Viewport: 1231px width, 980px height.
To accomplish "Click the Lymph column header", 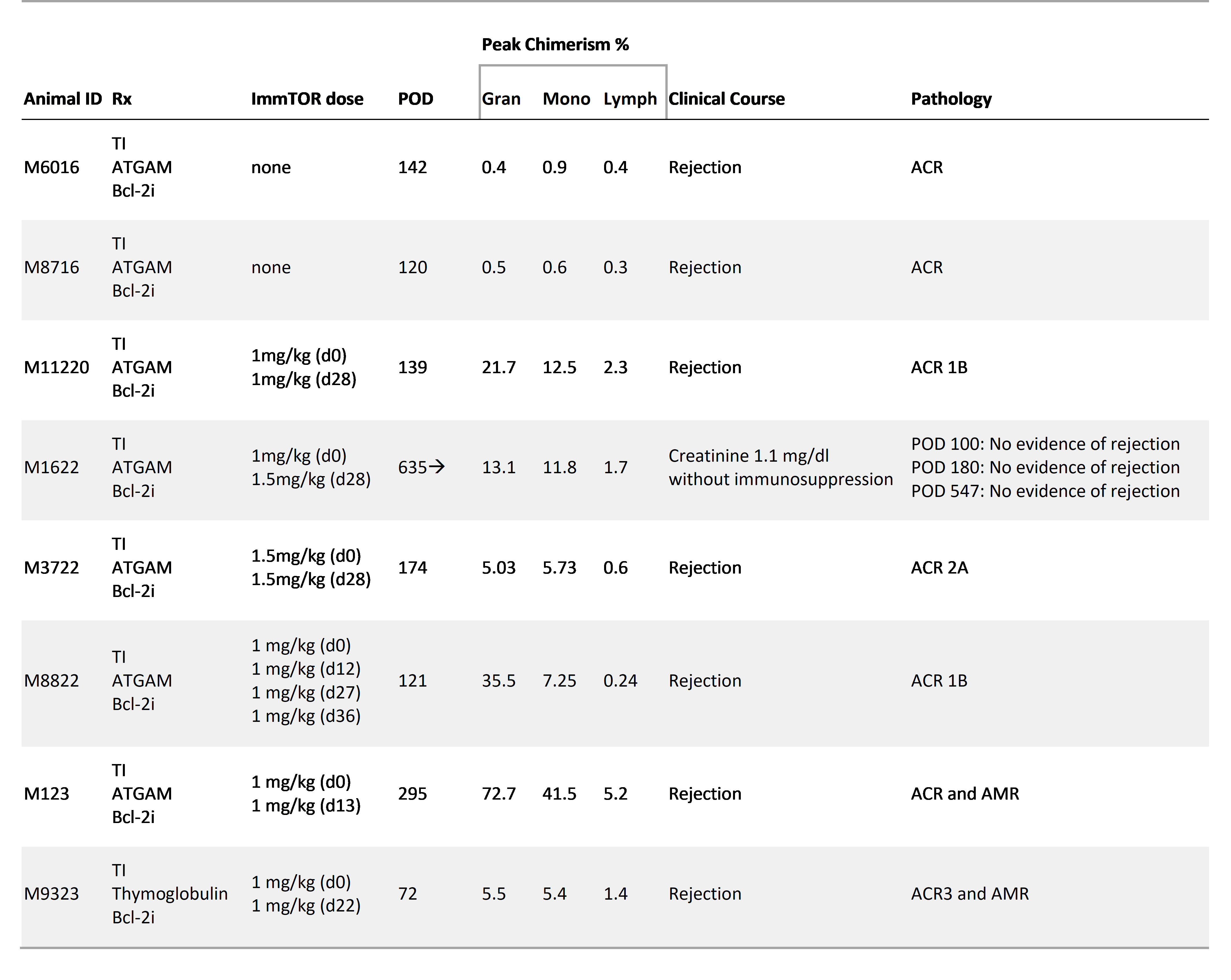I will tap(630, 99).
